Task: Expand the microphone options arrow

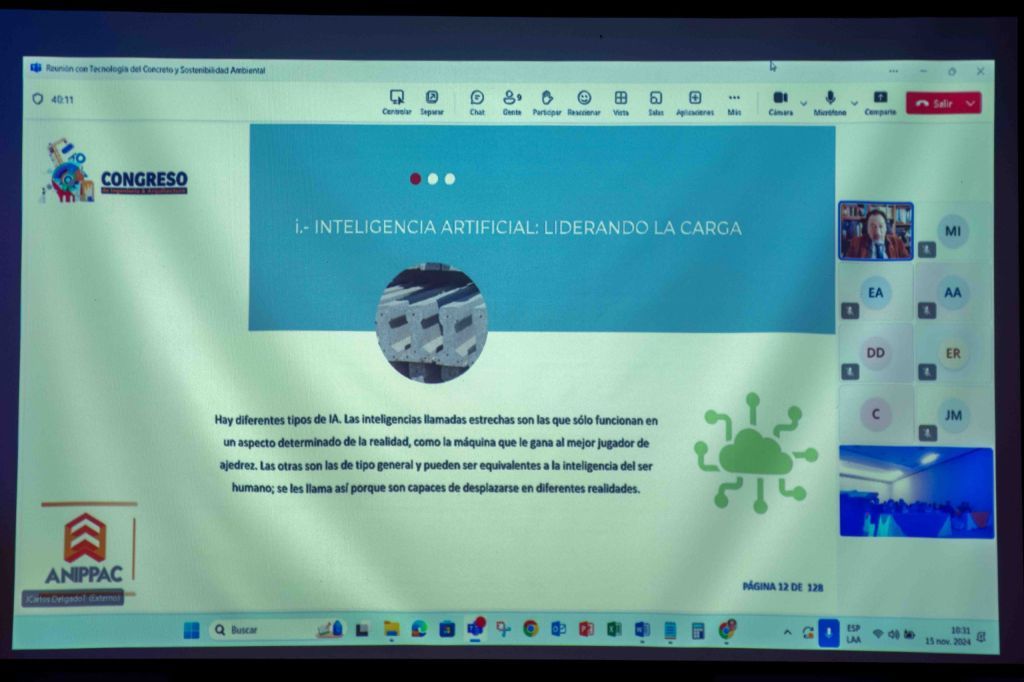Action: (x=854, y=103)
